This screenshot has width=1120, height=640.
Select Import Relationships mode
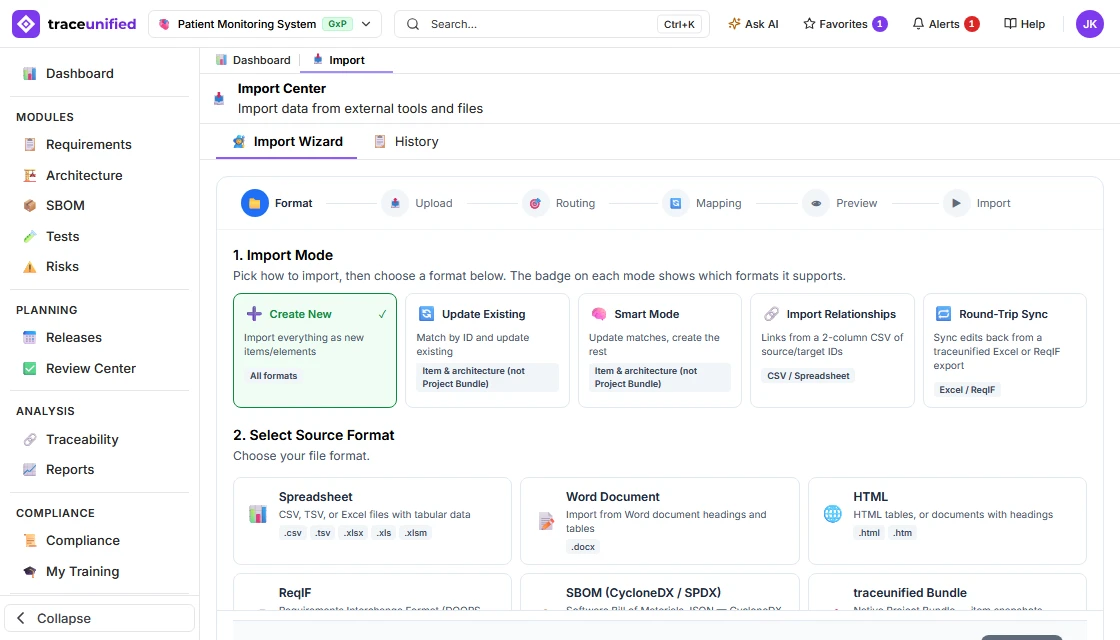[832, 351]
